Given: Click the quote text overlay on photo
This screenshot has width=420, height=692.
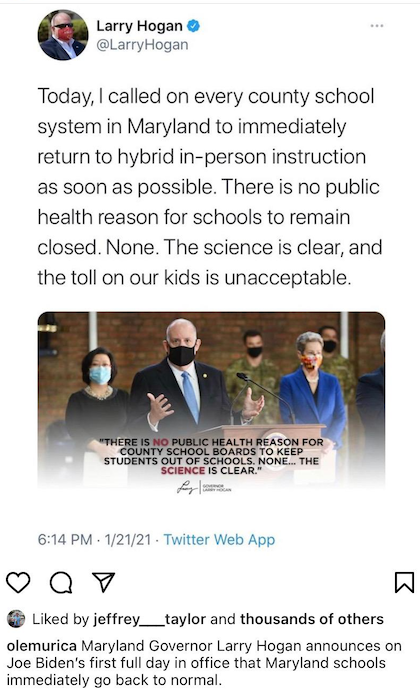Looking at the screenshot, I should click(x=211, y=456).
